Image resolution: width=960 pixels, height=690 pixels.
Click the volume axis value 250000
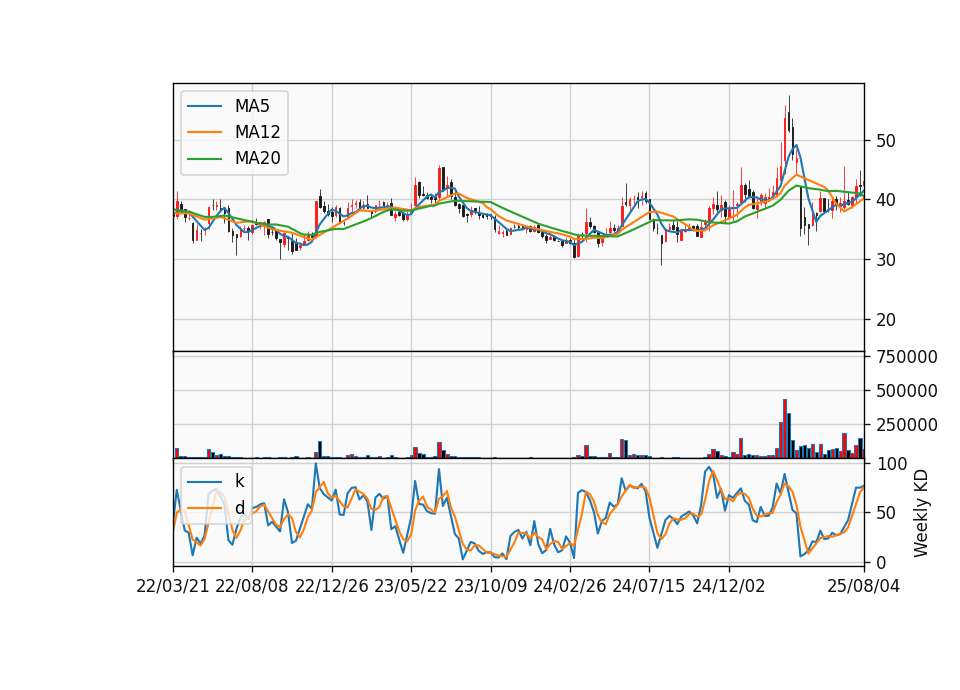(x=907, y=424)
